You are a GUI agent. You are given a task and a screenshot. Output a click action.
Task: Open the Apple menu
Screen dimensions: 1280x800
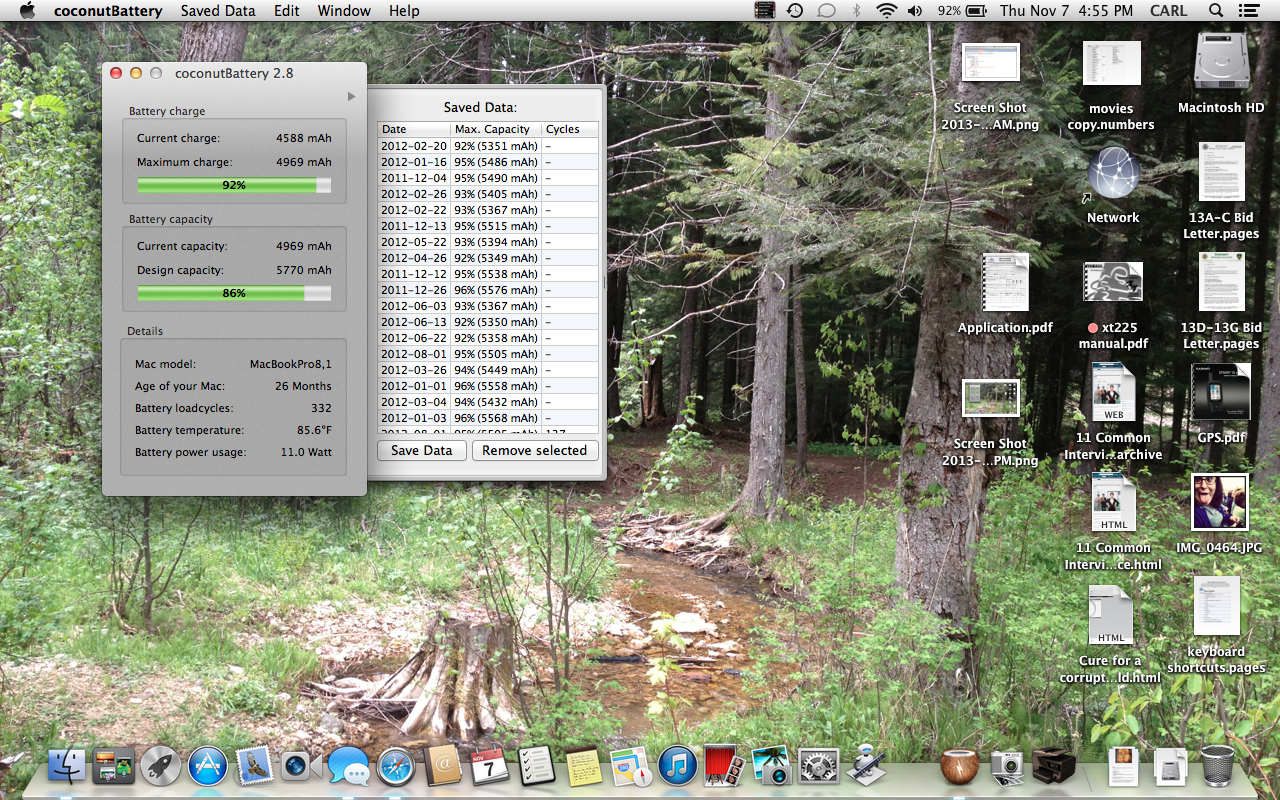coord(27,11)
